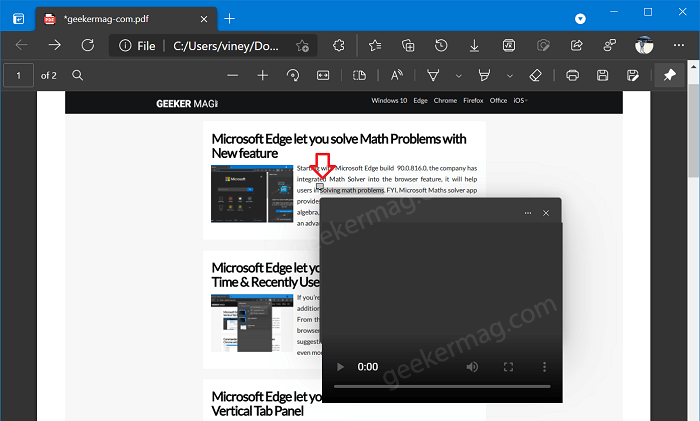
Task: Rotate the PDF page
Action: pyautogui.click(x=293, y=75)
